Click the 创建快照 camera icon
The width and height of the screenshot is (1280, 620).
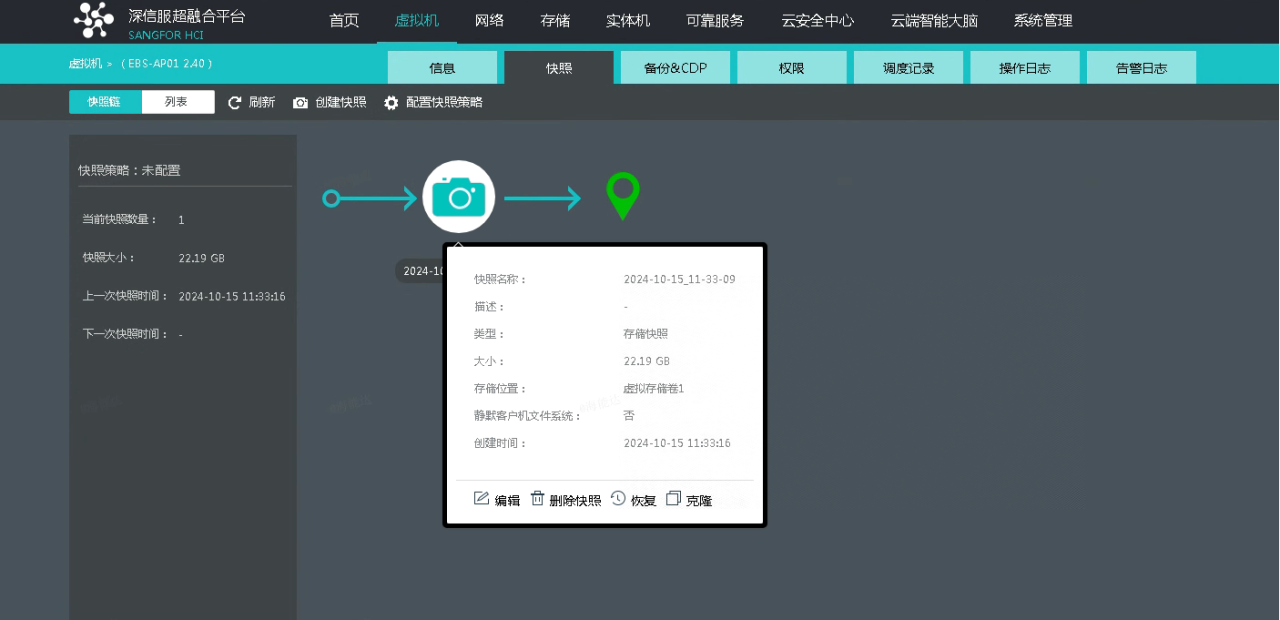(300, 102)
